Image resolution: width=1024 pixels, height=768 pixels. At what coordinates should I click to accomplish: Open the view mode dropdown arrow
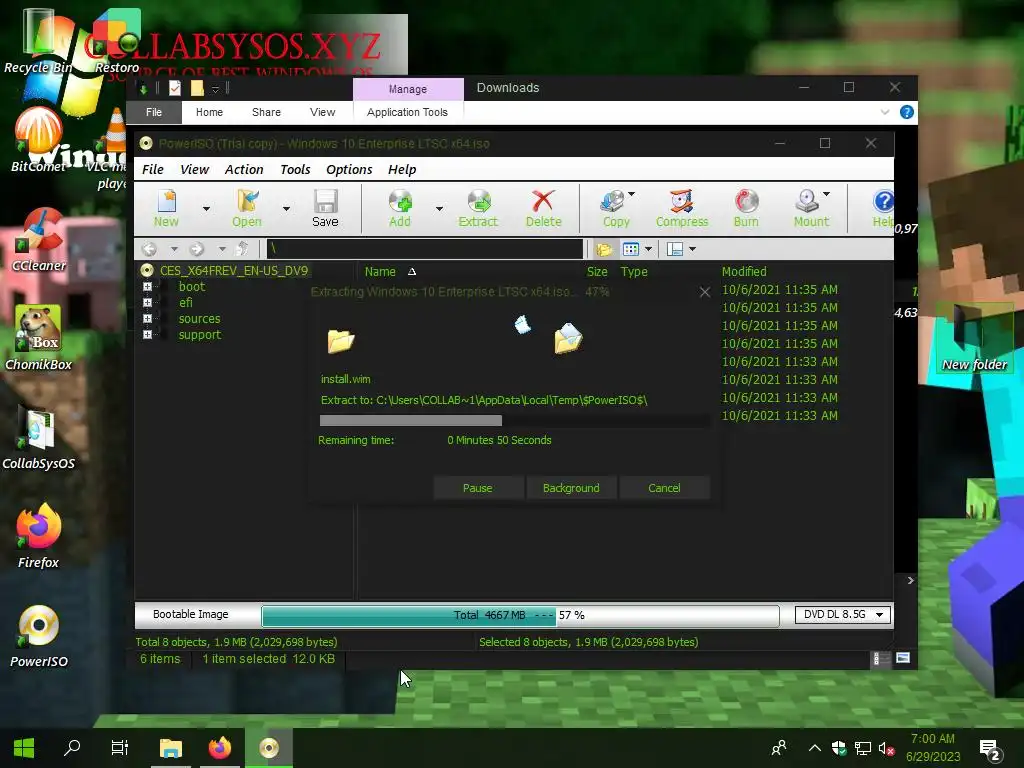(x=648, y=249)
